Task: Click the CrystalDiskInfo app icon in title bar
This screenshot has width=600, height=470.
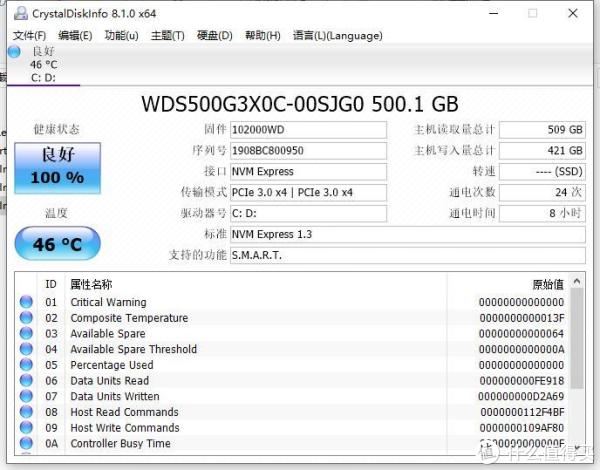Action: click(21, 13)
